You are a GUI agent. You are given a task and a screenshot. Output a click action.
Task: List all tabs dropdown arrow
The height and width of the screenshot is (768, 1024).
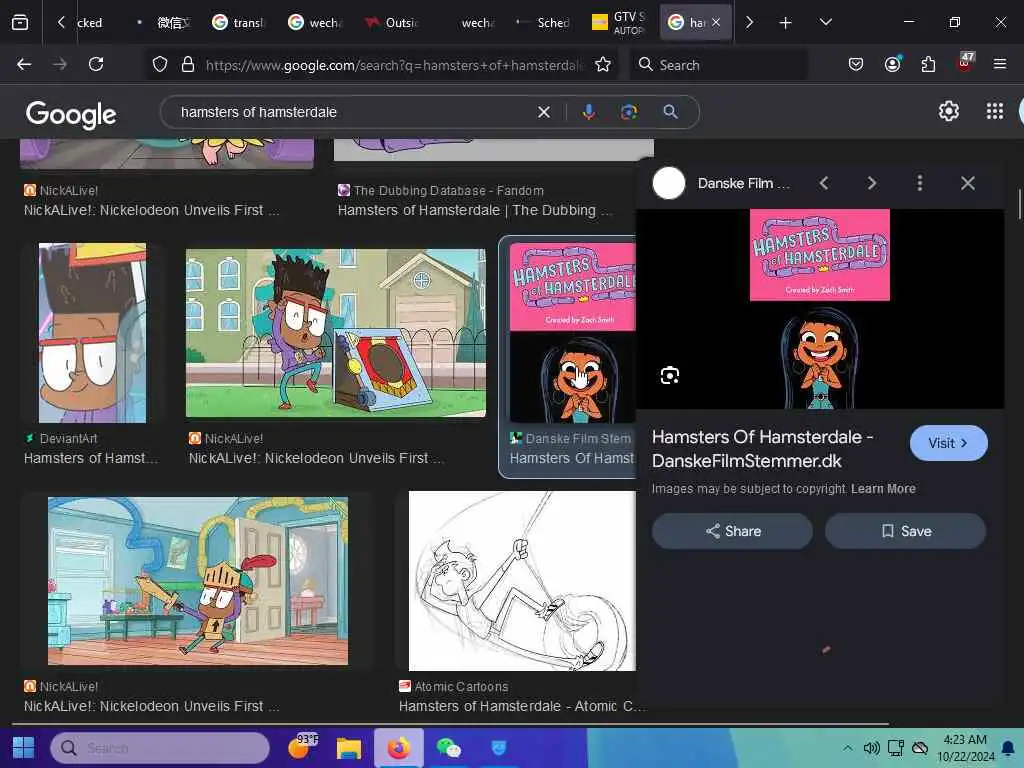click(x=825, y=22)
